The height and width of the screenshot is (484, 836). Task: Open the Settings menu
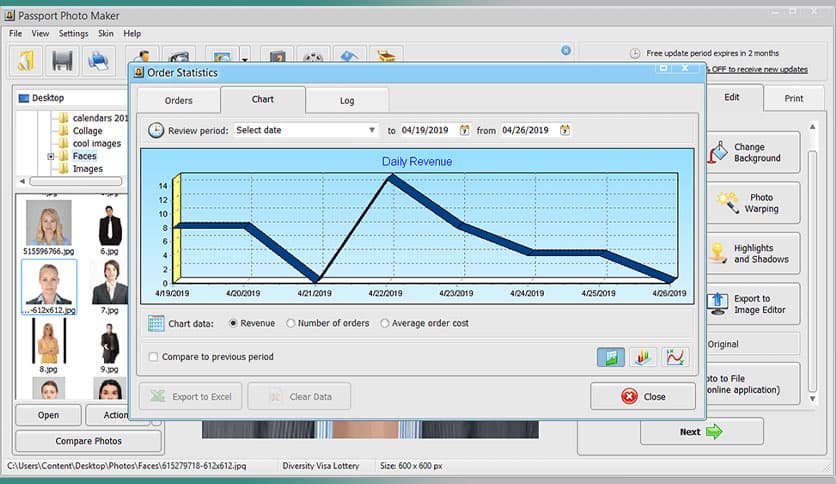(x=73, y=33)
